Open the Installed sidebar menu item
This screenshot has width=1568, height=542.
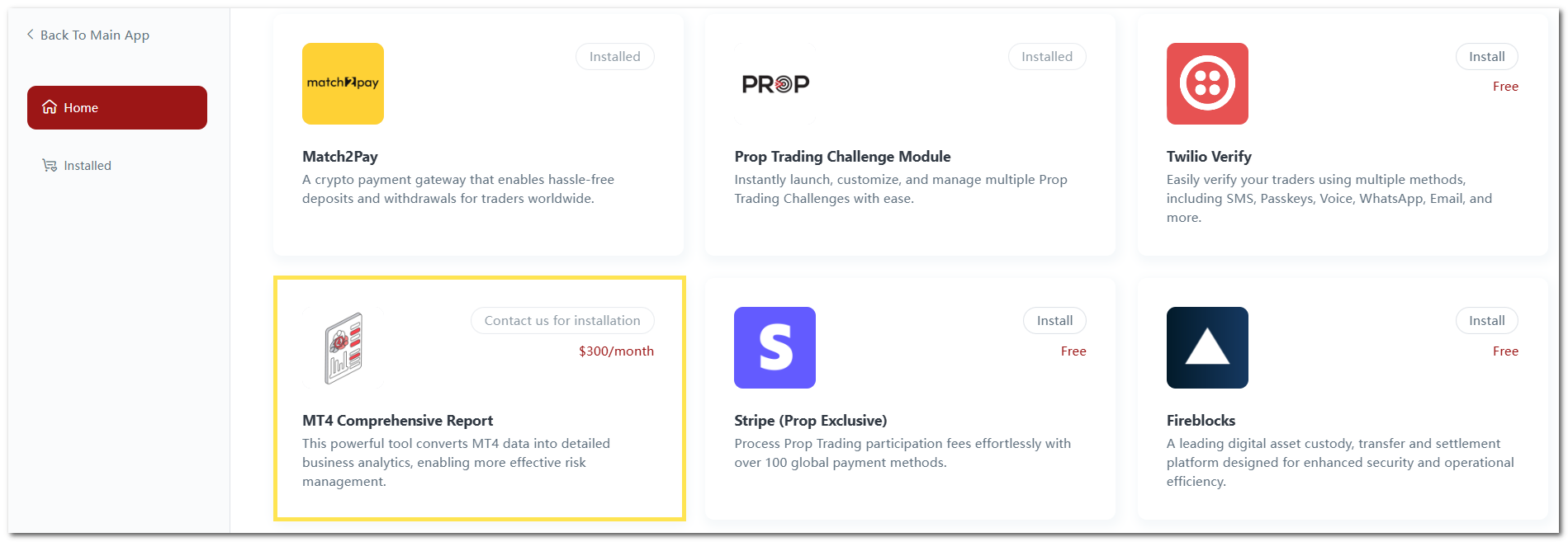coord(87,165)
